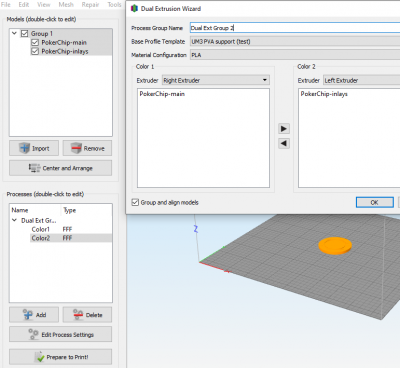400x368 pixels.
Task: Open the Repair menu
Action: tap(90, 5)
